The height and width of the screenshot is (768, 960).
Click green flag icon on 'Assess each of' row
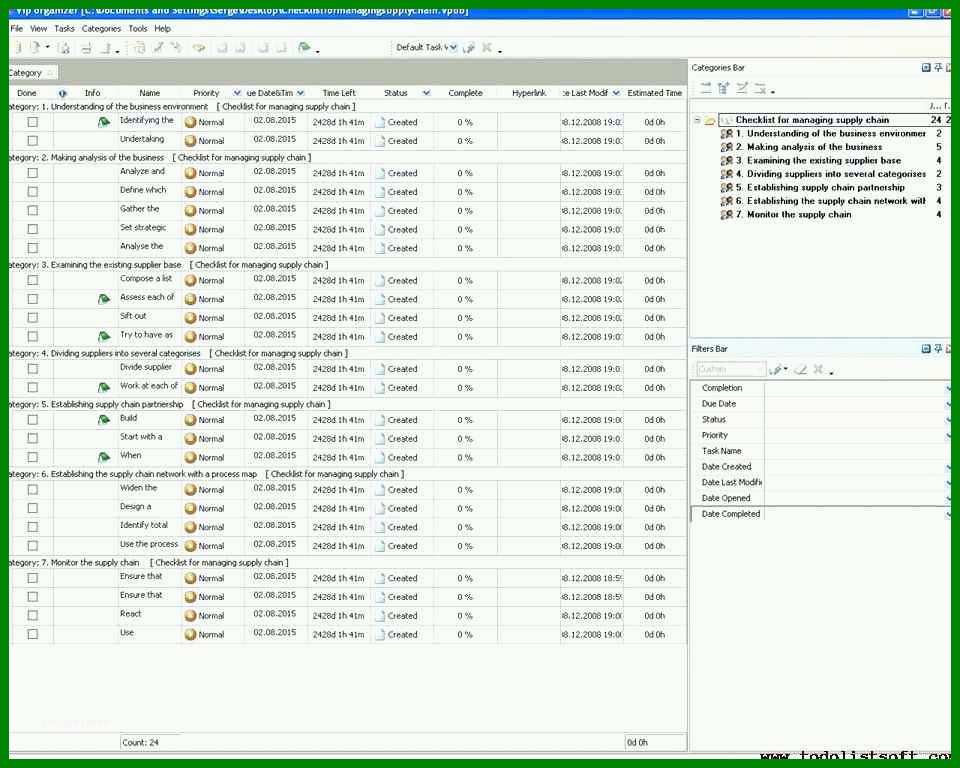tap(104, 299)
